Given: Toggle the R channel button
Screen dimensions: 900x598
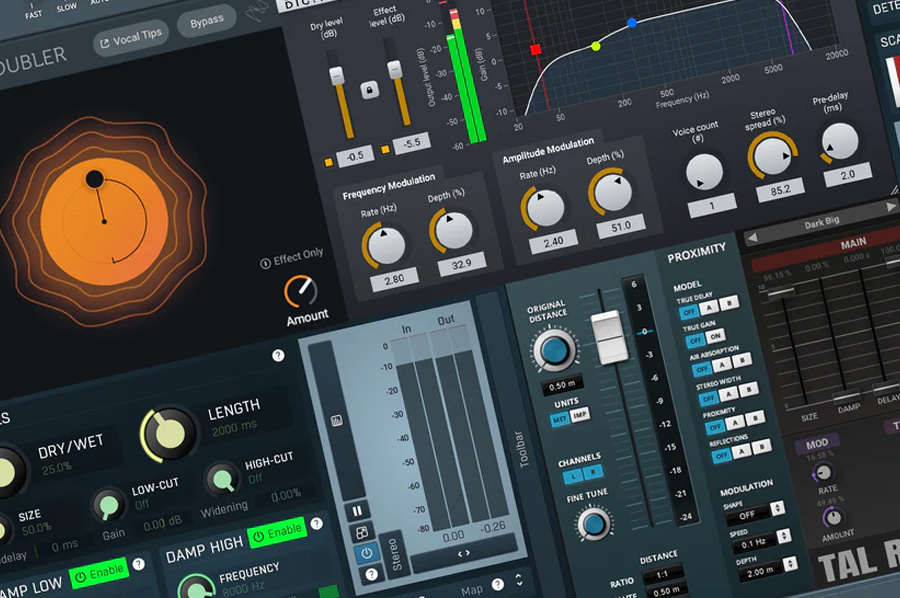Looking at the screenshot, I should coord(593,472).
